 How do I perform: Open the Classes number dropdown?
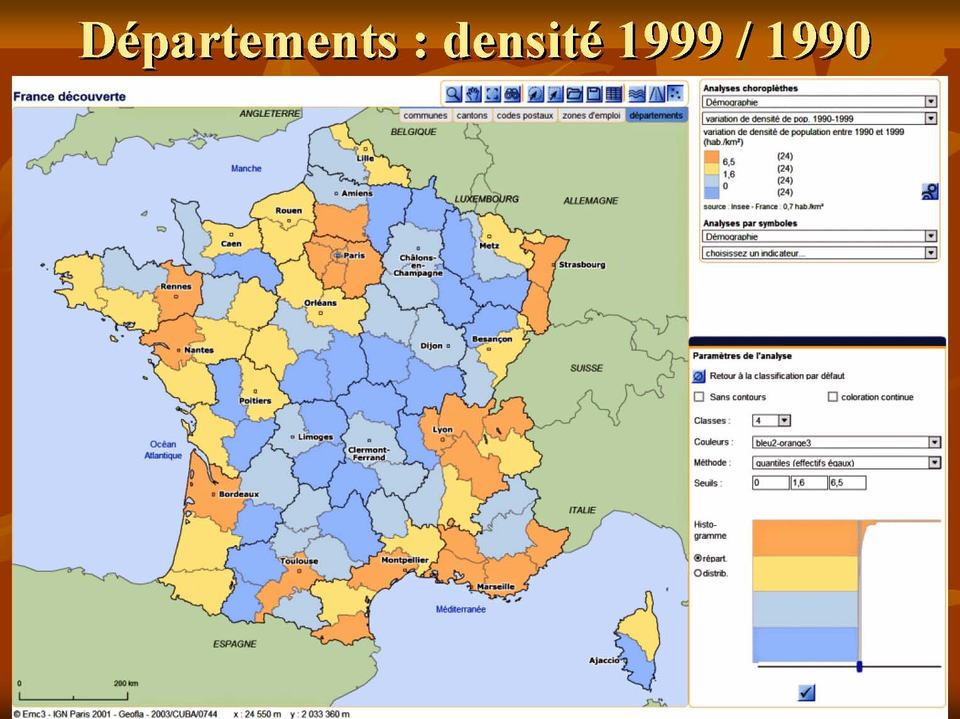(x=771, y=421)
